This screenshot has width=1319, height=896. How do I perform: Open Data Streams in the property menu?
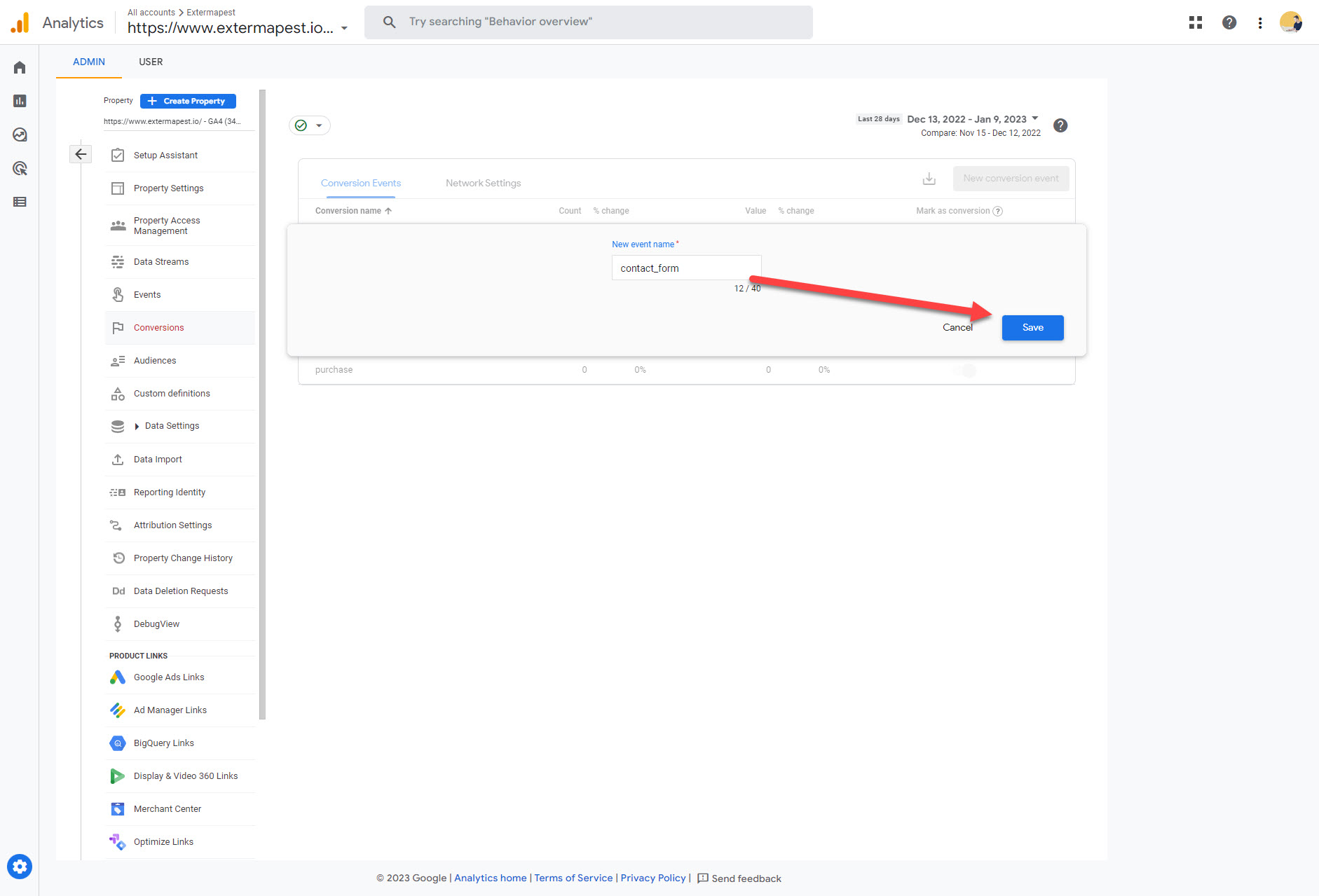[x=161, y=262]
